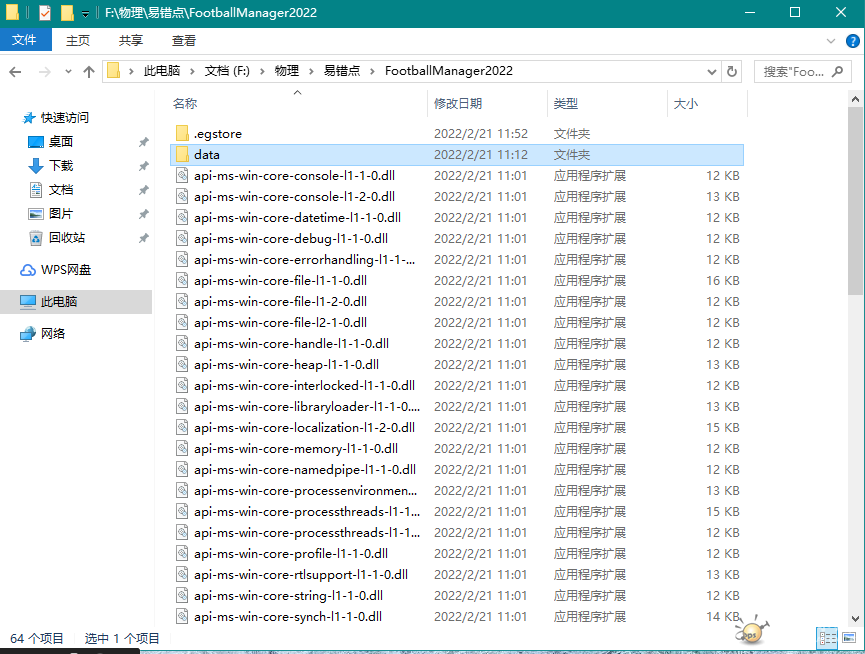Expand chevron after 易错点 breadcrumb
The height and width of the screenshot is (654, 865).
point(372,71)
